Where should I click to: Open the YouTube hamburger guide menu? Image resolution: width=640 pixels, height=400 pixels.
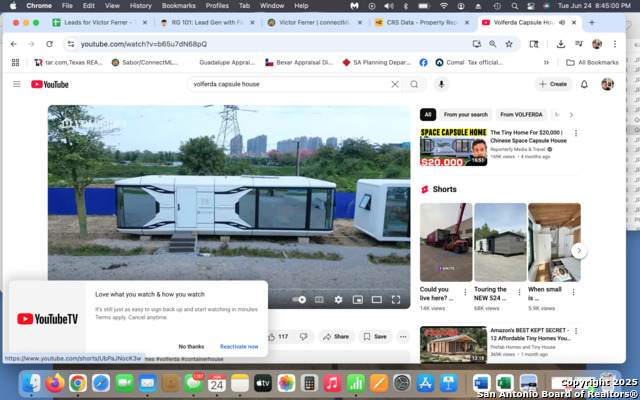coord(16,84)
